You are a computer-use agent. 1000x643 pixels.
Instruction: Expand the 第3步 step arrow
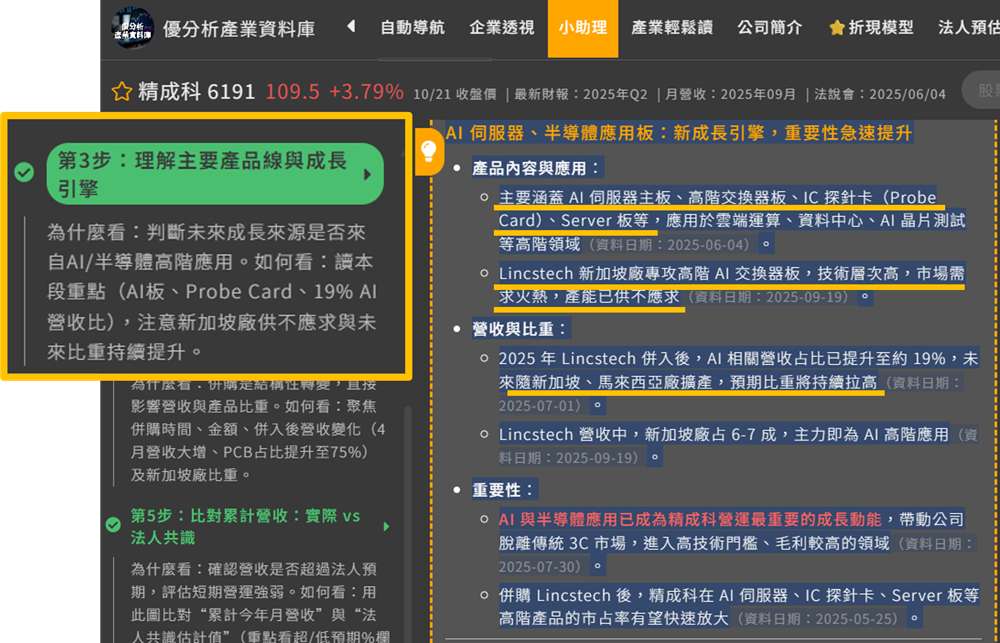pyautogui.click(x=367, y=174)
